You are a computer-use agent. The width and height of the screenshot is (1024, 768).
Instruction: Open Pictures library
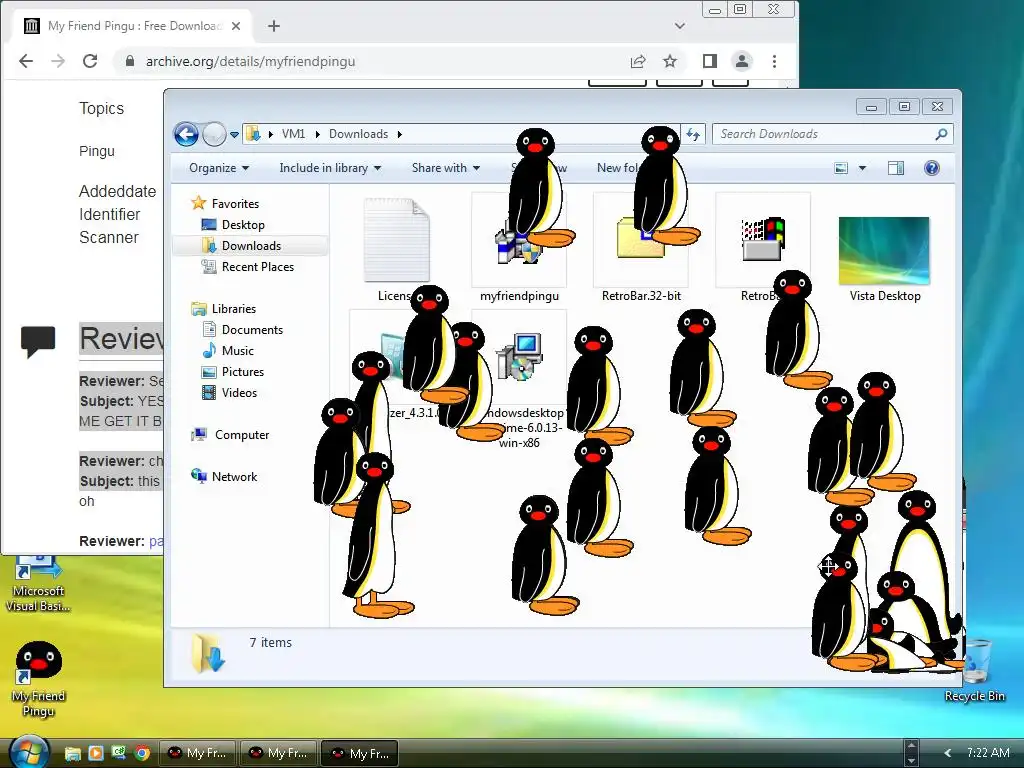point(232,372)
